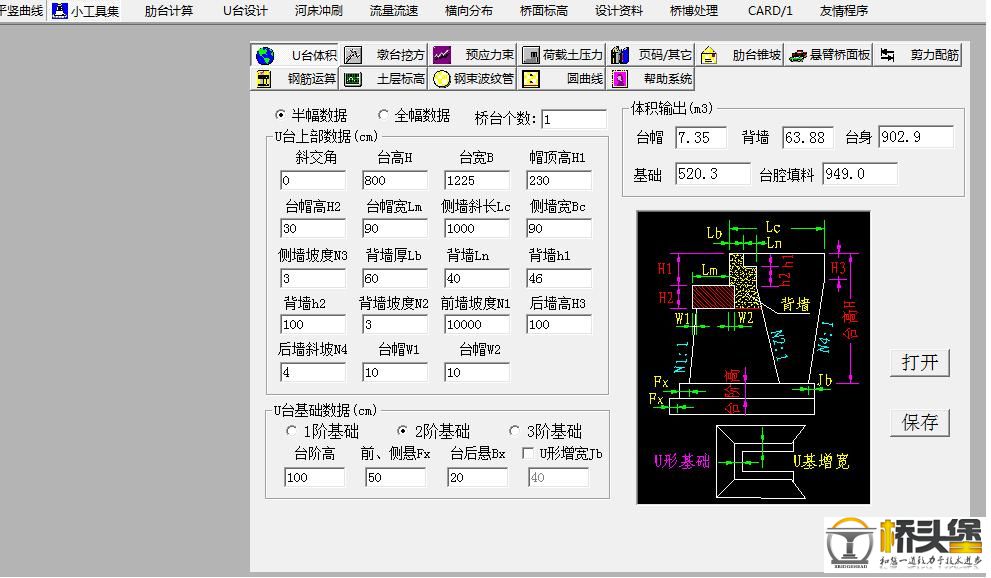This screenshot has width=991, height=578.
Task: Click the 小工具集 menu icon
Action: (59, 11)
